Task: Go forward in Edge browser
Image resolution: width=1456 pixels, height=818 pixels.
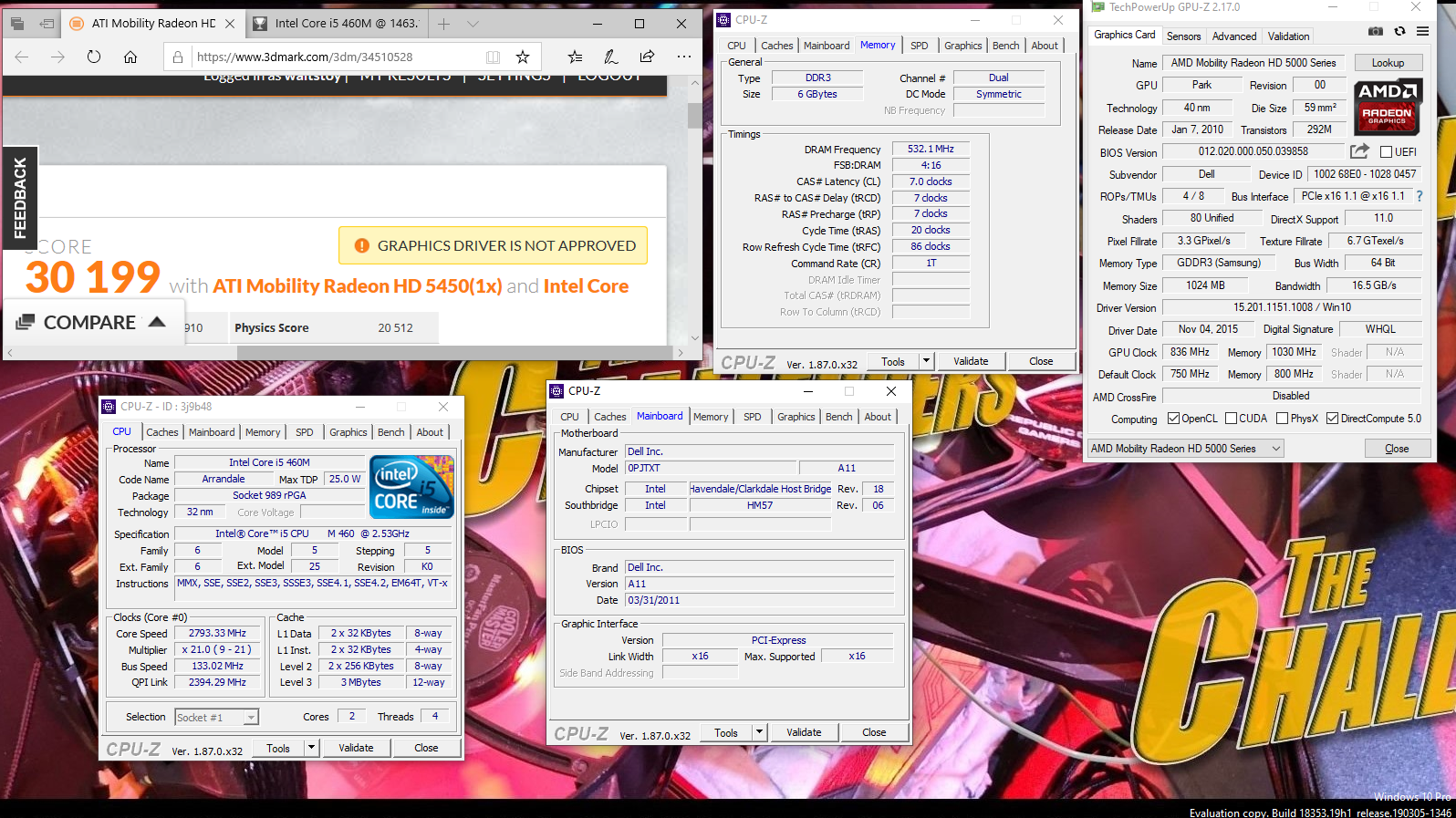Action: point(57,57)
